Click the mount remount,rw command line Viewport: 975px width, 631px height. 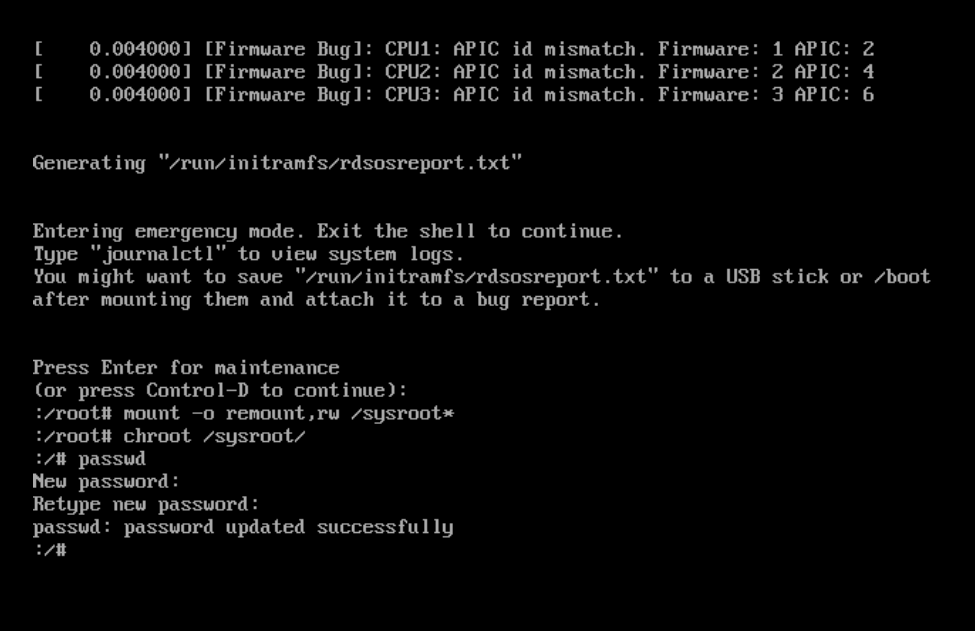pyautogui.click(x=243, y=413)
